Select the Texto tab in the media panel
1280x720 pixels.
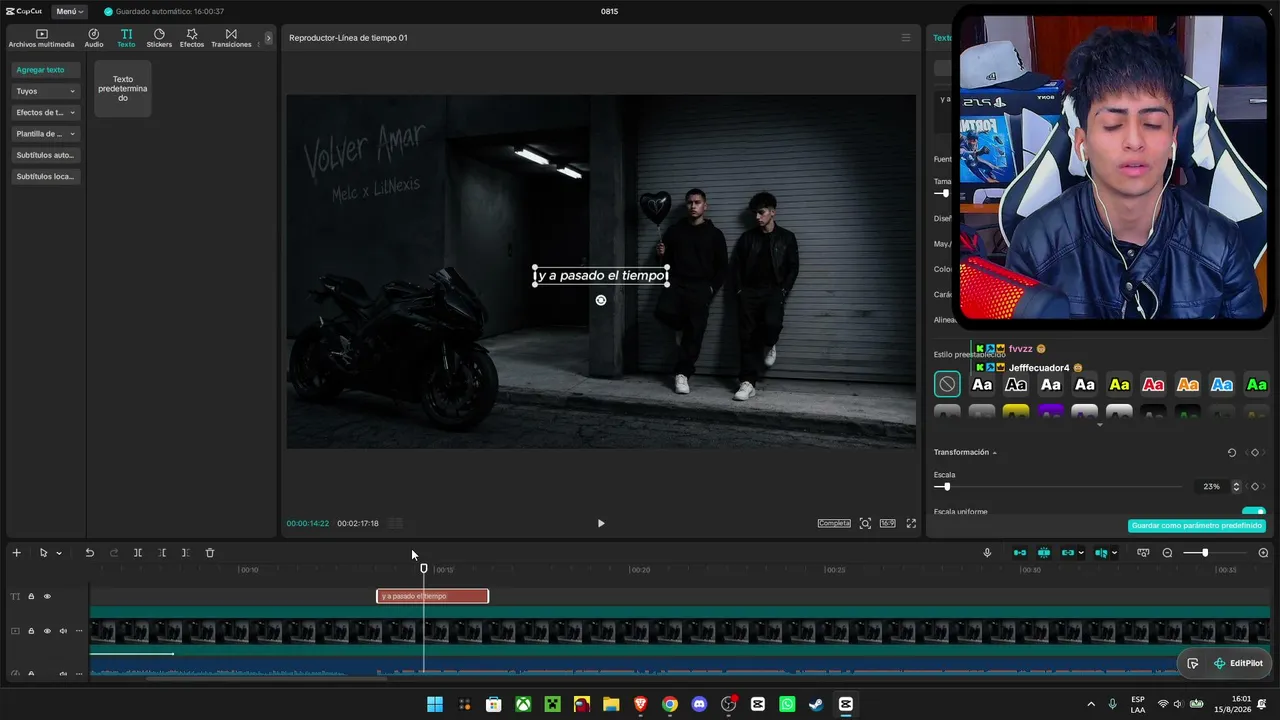point(126,38)
